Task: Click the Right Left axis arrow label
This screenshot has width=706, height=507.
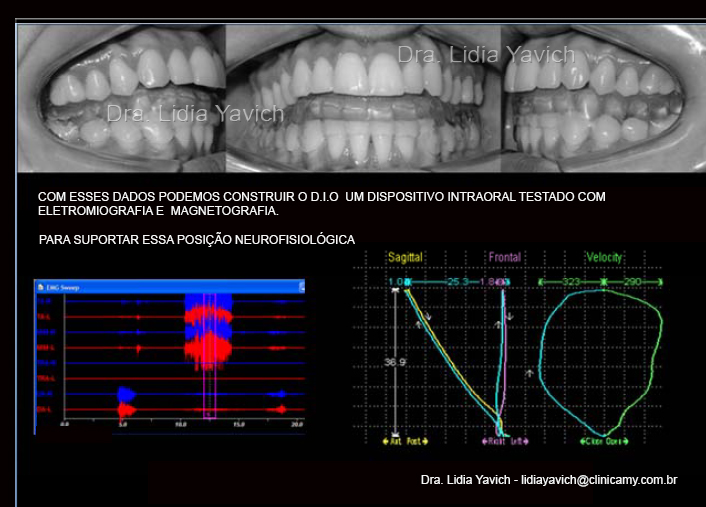Action: point(504,440)
